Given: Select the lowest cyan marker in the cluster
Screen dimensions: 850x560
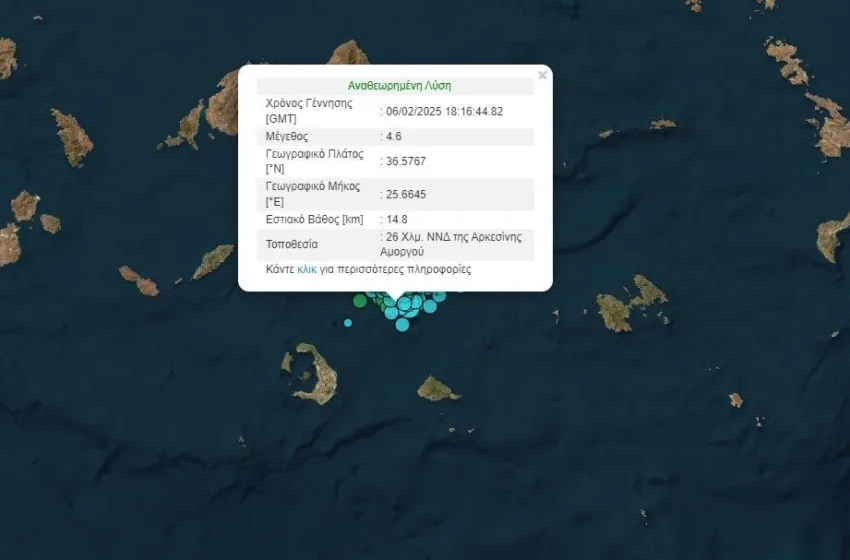Looking at the screenshot, I should point(402,323).
